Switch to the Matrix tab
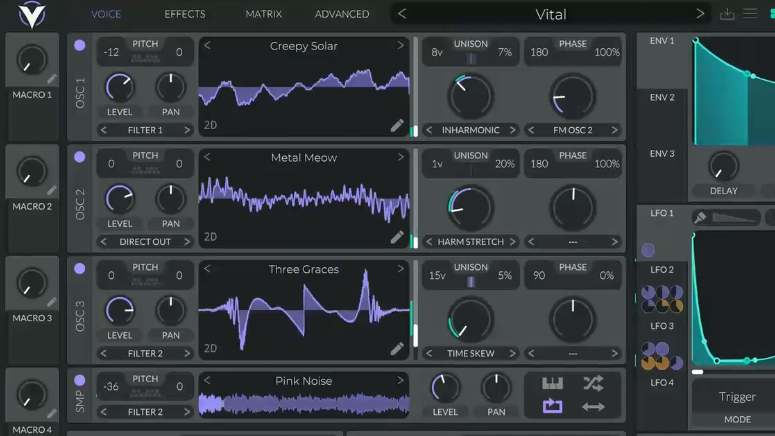The image size is (775, 436). pyautogui.click(x=263, y=14)
